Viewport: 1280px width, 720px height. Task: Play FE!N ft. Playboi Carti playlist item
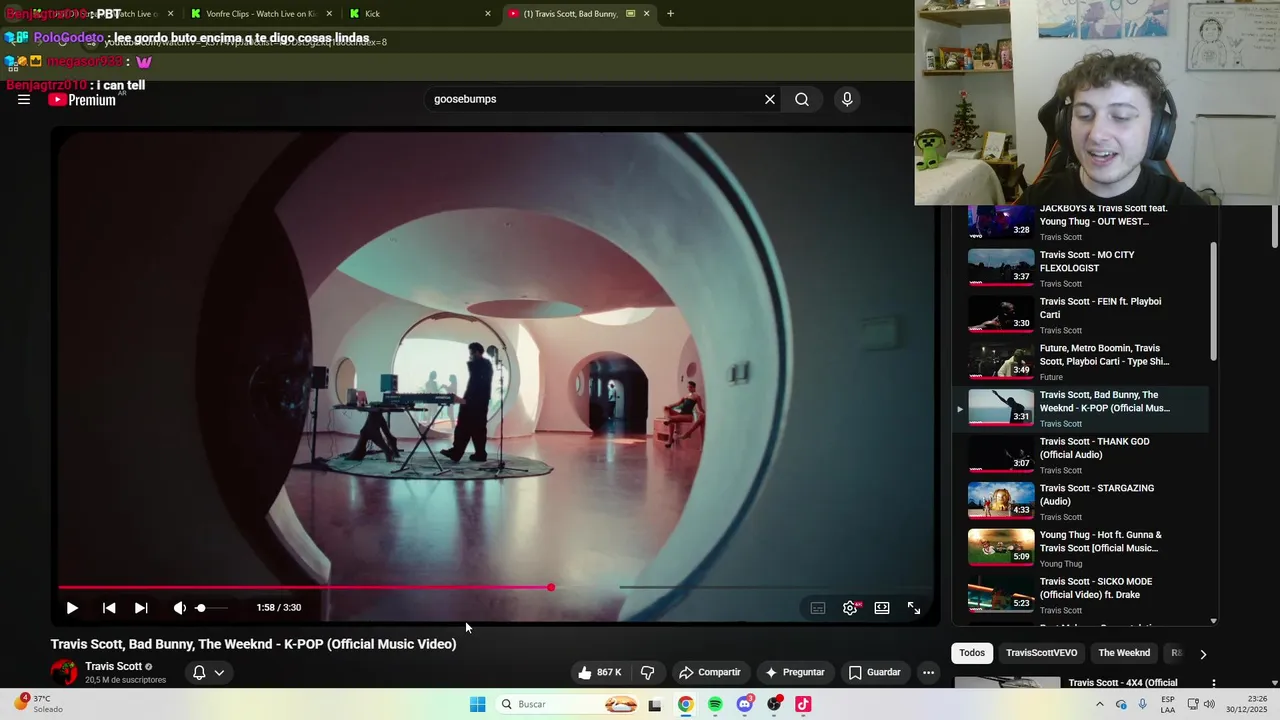1080,315
